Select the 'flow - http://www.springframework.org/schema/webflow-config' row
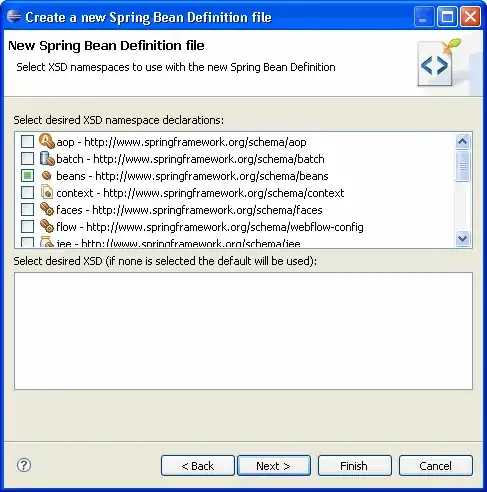 (x=210, y=227)
